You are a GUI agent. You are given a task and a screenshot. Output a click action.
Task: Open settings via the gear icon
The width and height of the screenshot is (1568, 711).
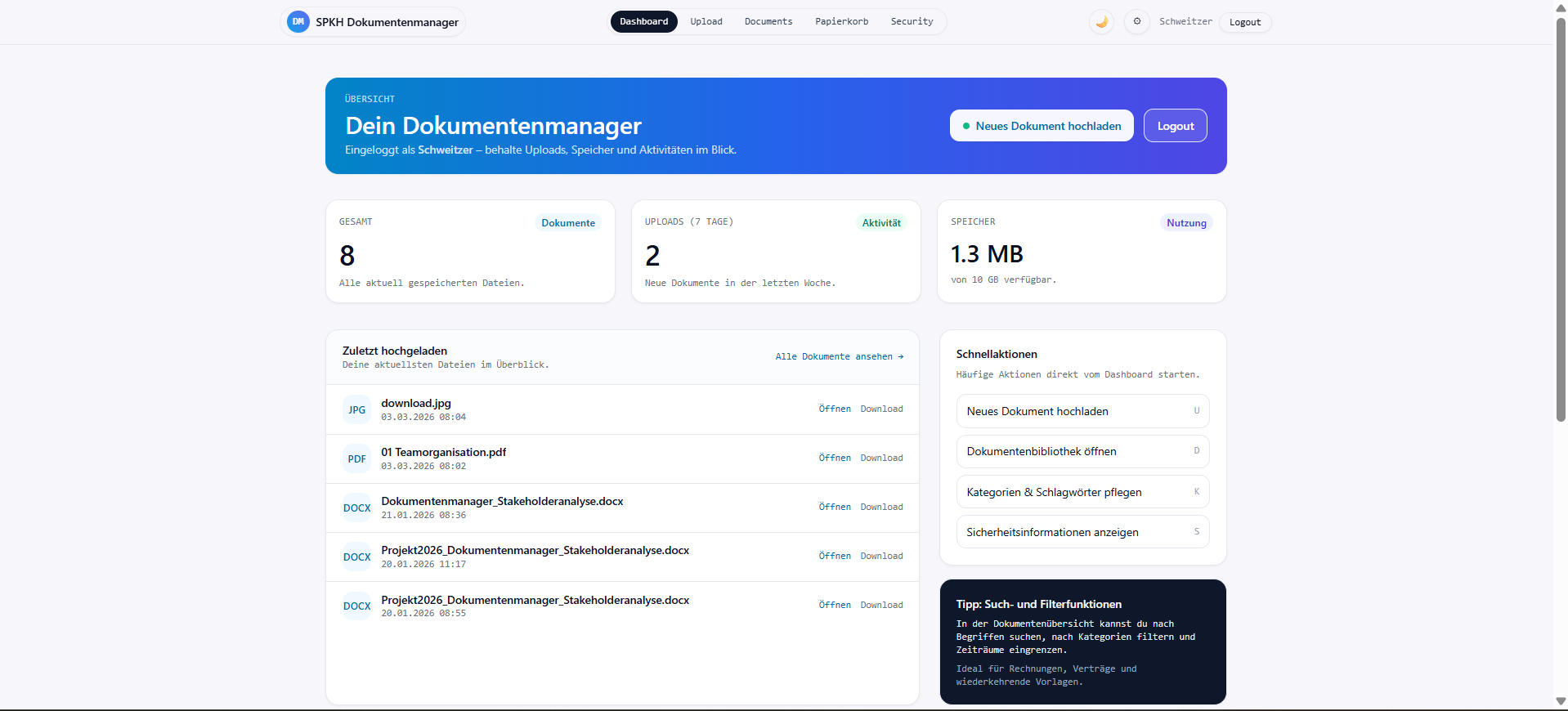click(x=1136, y=22)
